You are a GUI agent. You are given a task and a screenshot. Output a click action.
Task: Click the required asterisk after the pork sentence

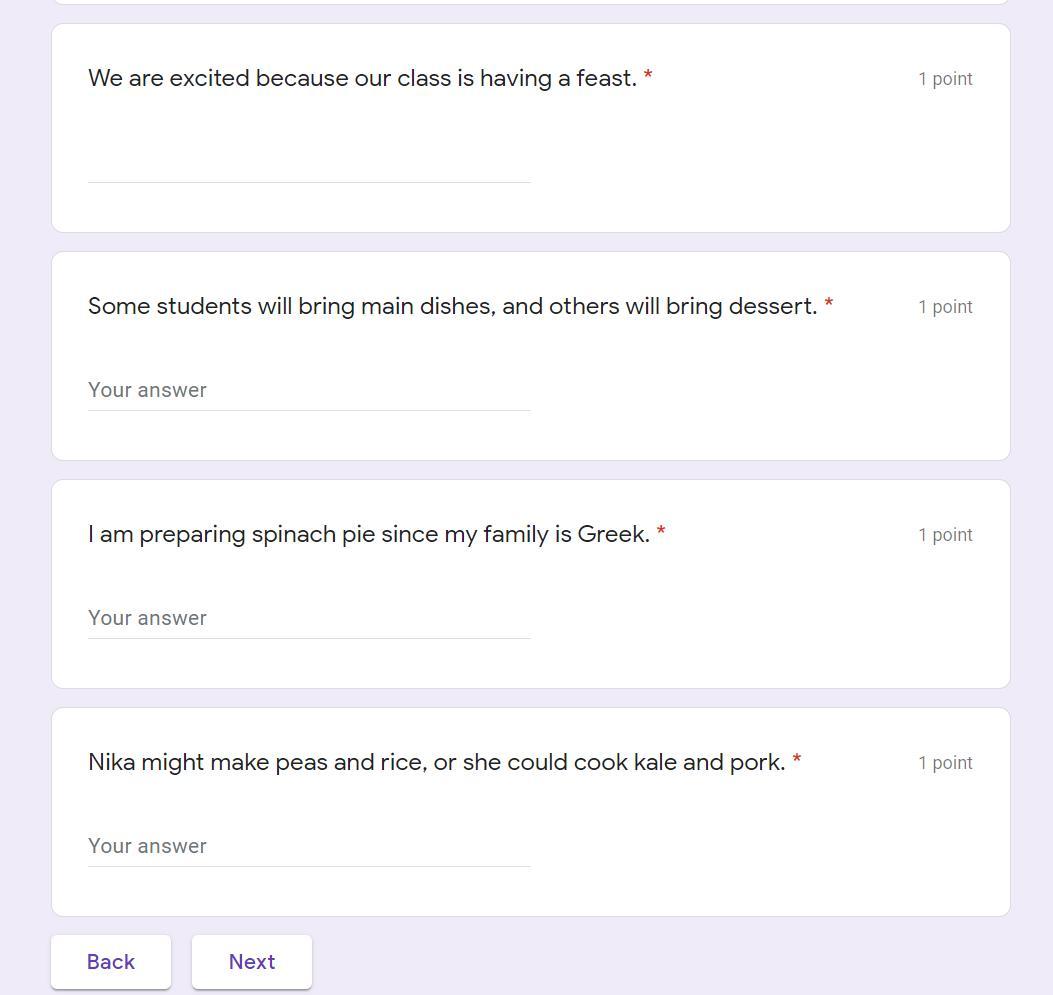click(x=797, y=760)
